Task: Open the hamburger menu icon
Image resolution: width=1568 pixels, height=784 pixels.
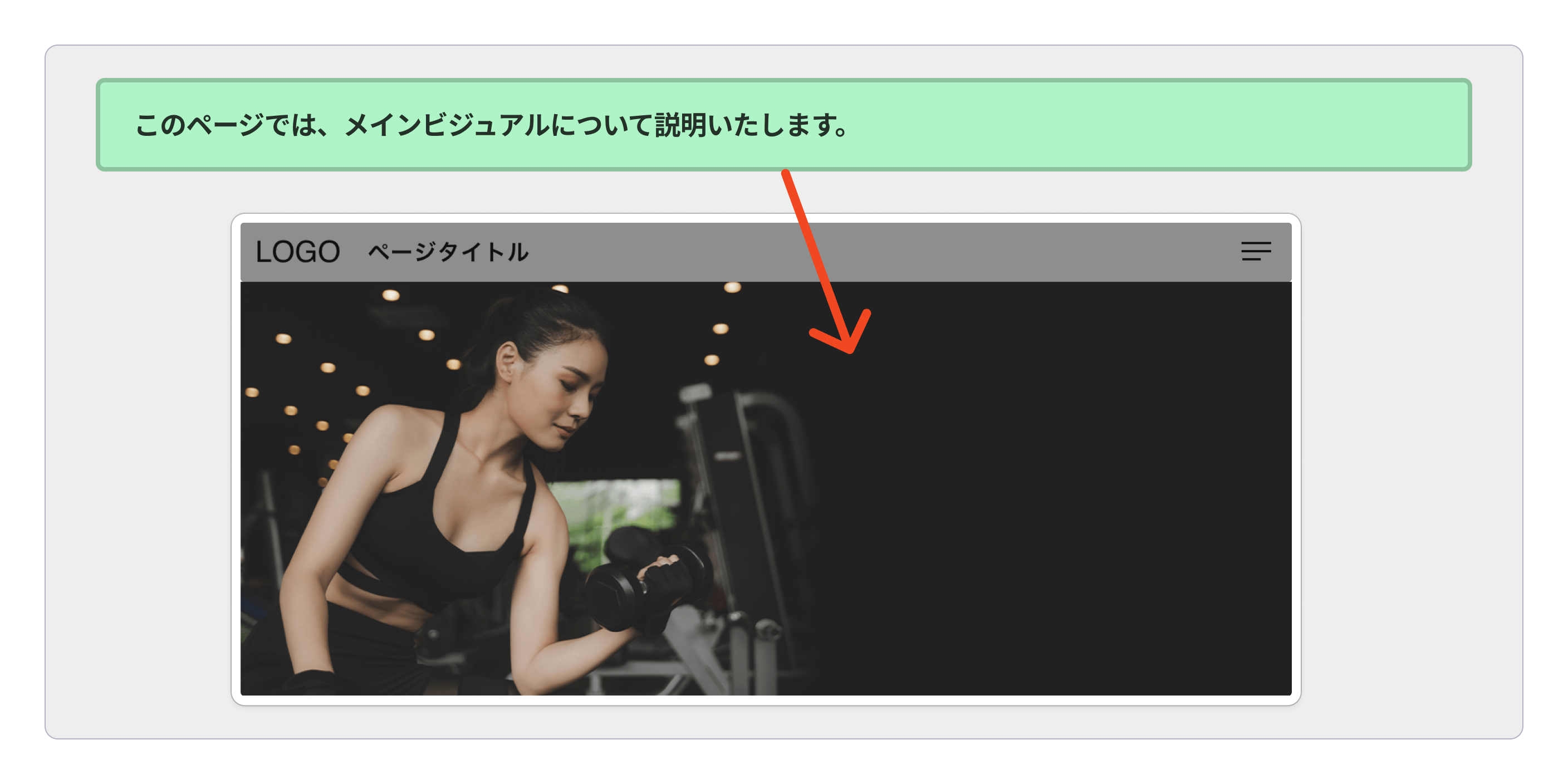Action: (1256, 251)
